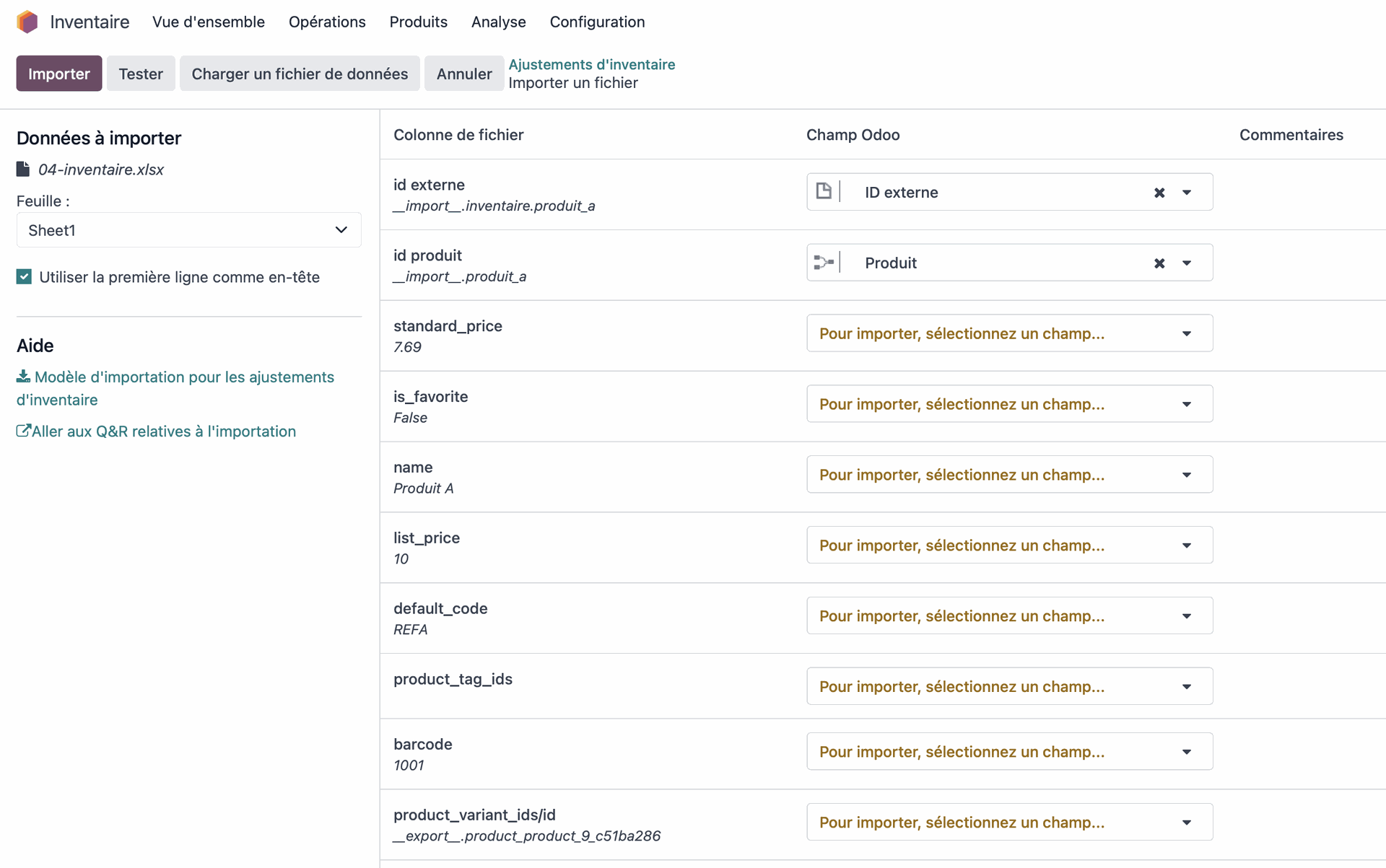
Task: Open the Configuration menu
Action: point(597,22)
